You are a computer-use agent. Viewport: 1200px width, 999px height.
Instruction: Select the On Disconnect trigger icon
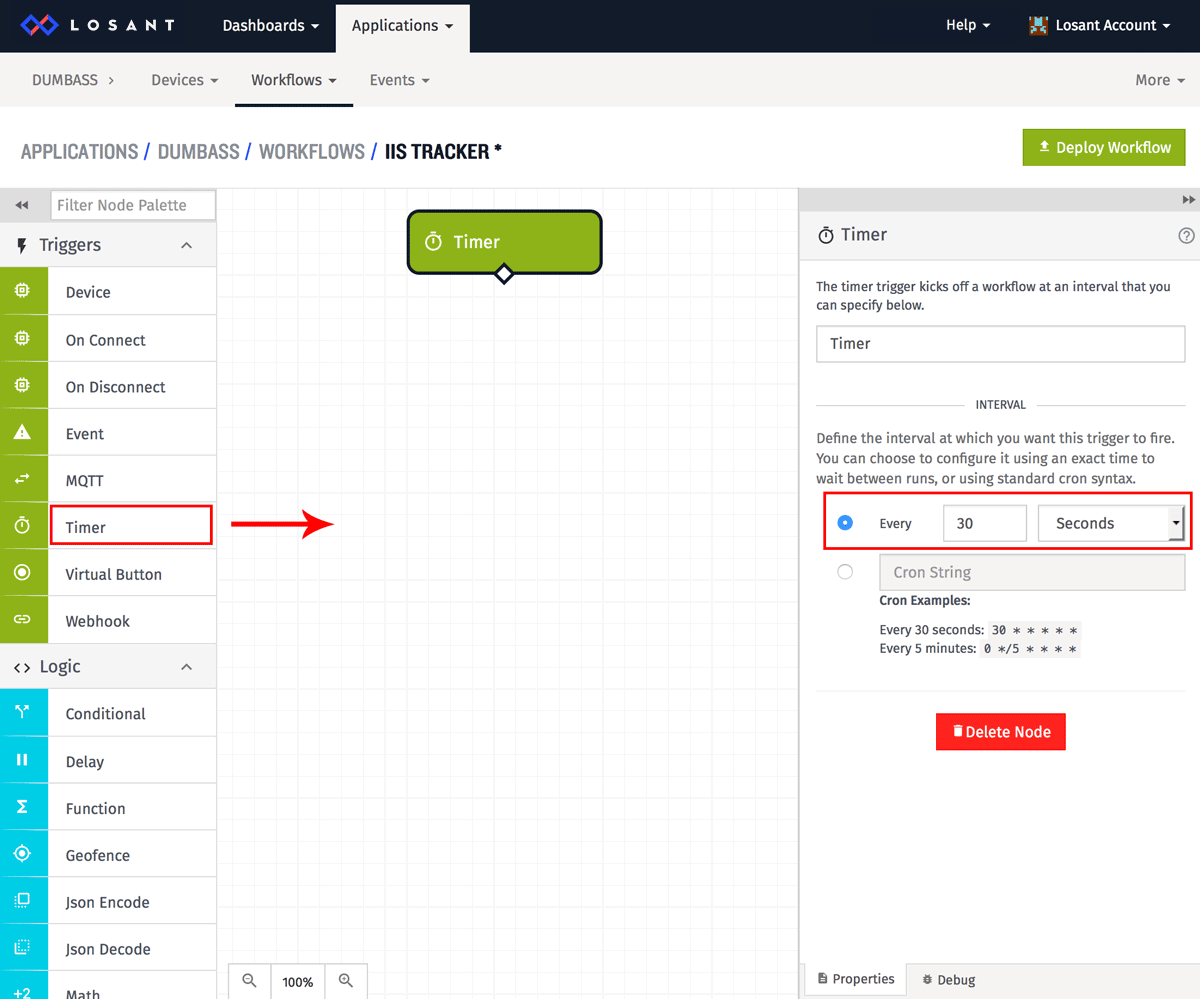pyautogui.click(x=23, y=386)
